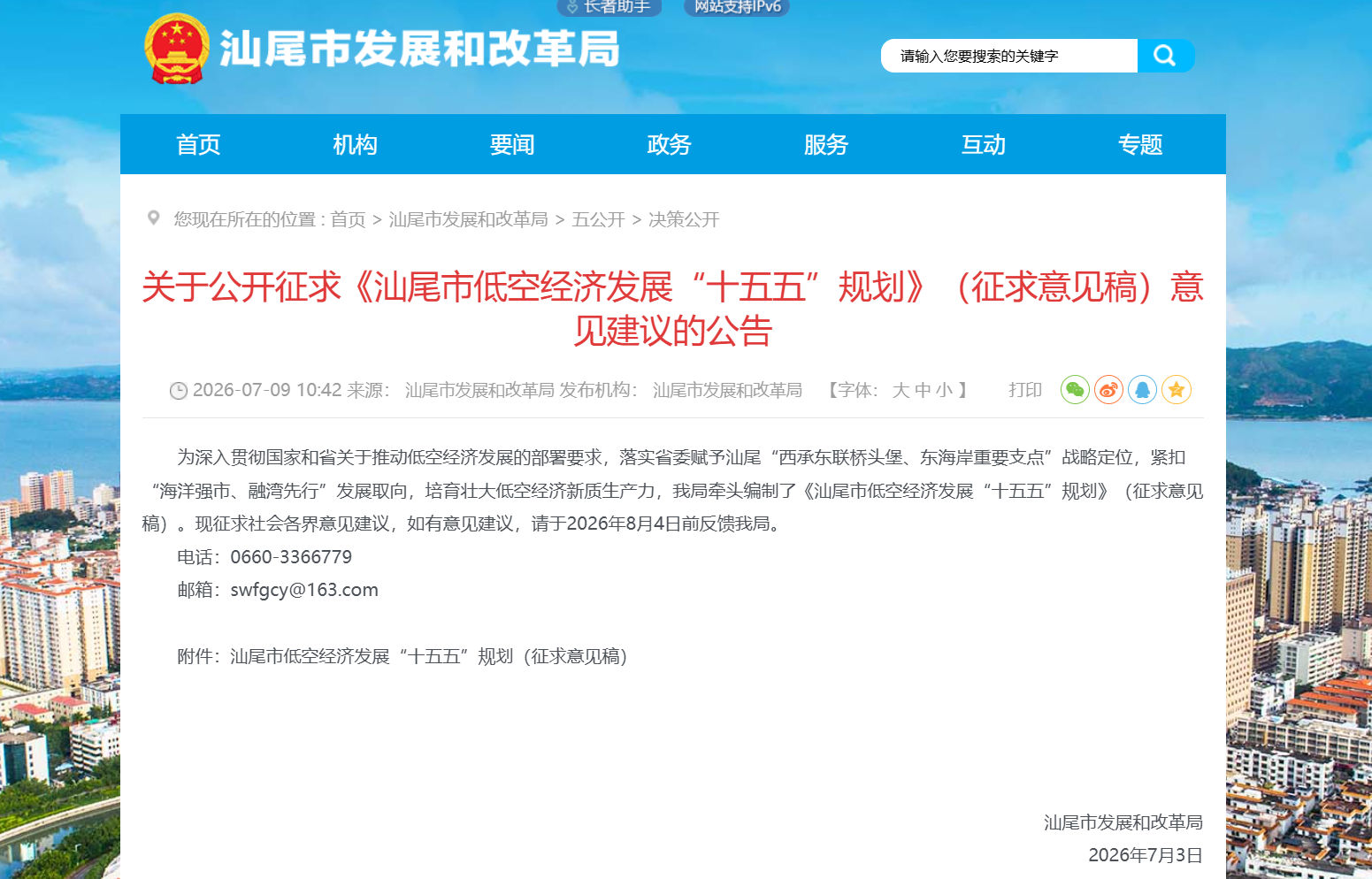The height and width of the screenshot is (879, 1372).
Task: Open the 机构 navigation tab
Action: tap(355, 144)
